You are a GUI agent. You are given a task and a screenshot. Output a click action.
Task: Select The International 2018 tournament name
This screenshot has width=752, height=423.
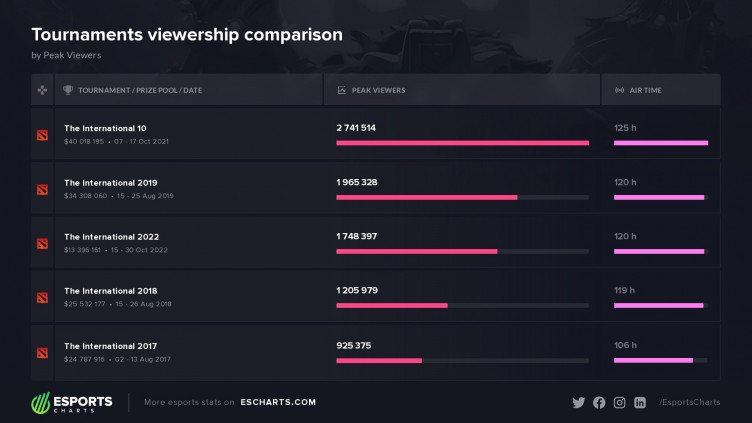110,291
